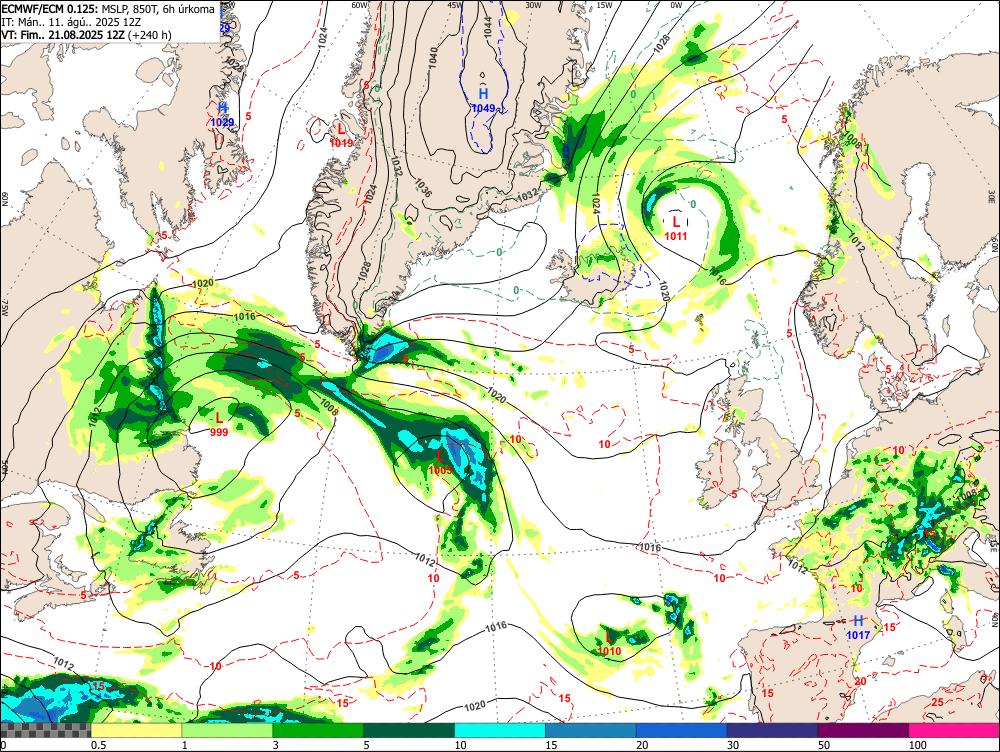The width and height of the screenshot is (1000, 752).
Task: Select the checkered 0–0.5 legend segment
Action: (x=45, y=730)
